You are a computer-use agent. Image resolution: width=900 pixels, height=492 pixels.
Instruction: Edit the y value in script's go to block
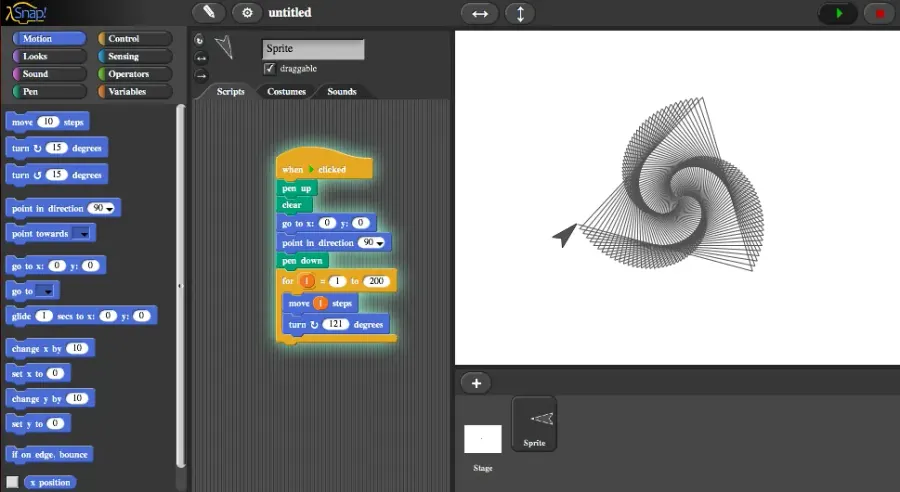[360, 223]
